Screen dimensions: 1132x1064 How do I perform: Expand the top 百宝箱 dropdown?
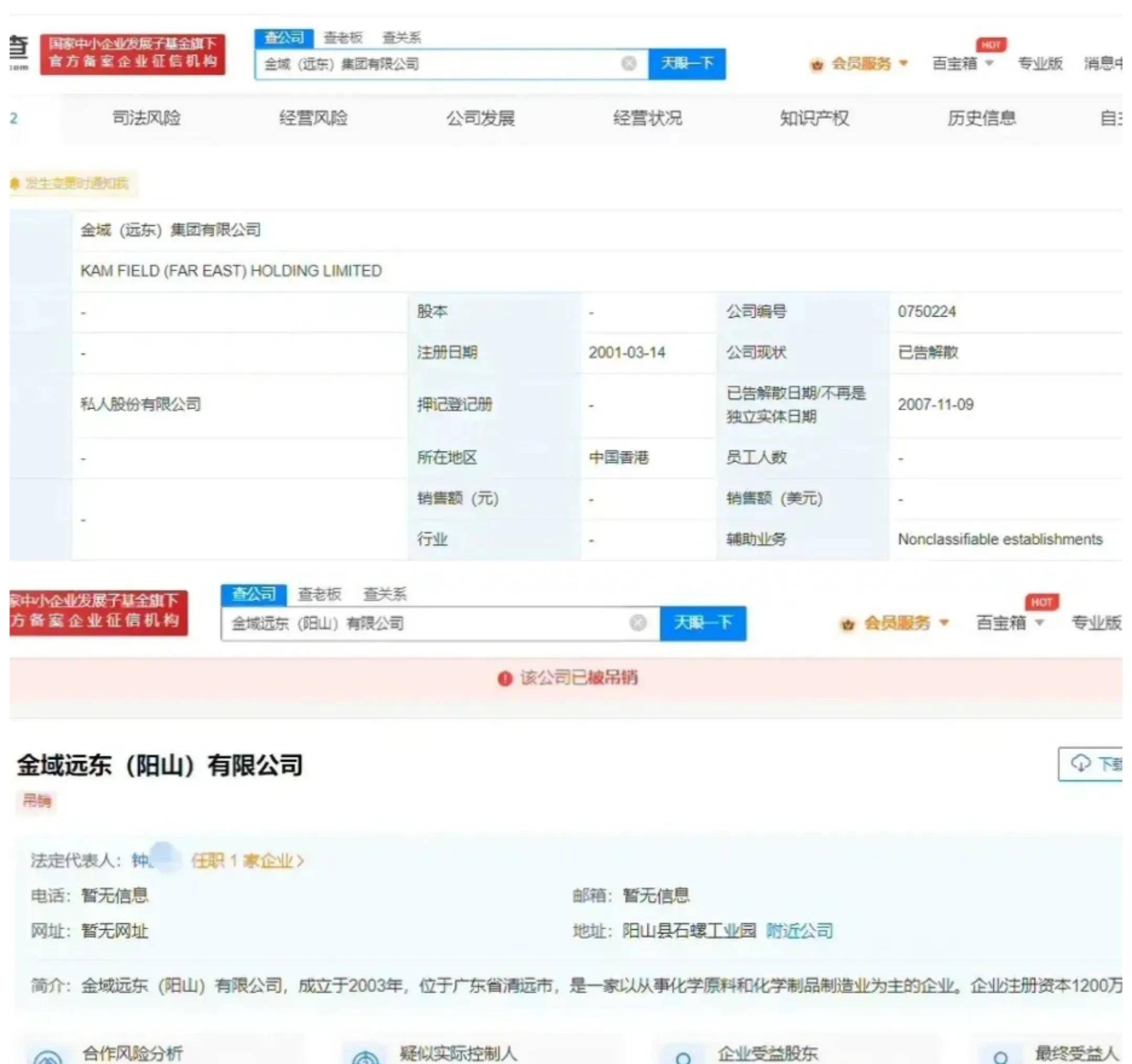coord(989,63)
